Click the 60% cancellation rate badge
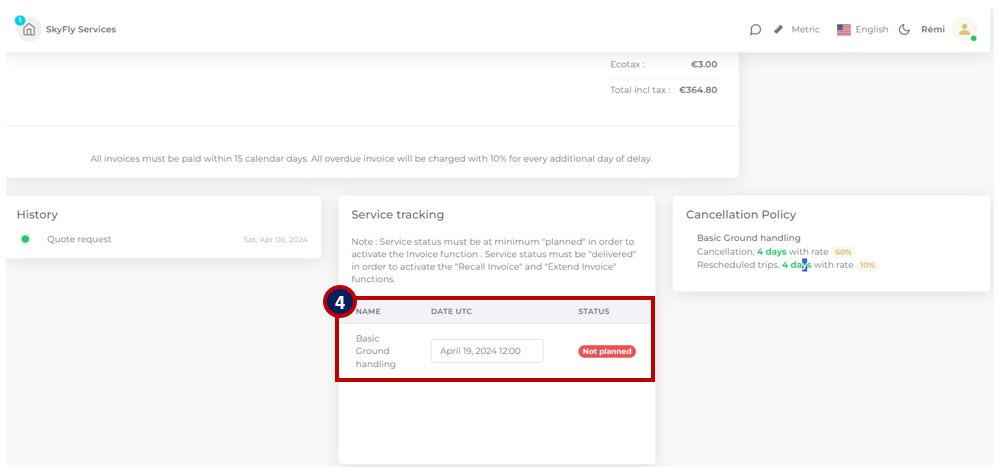997x468 pixels. [842, 252]
